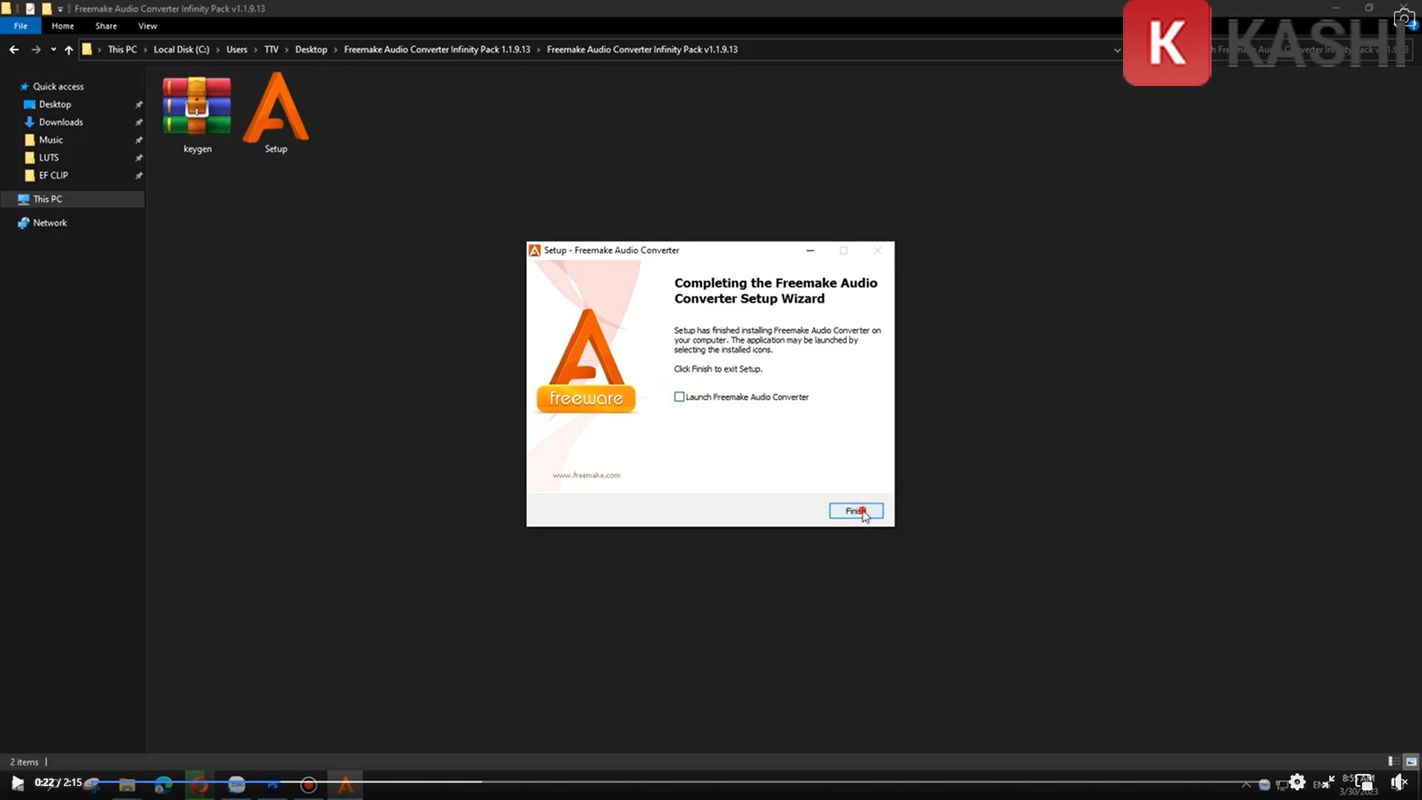The width and height of the screenshot is (1422, 800).
Task: Enable Launch Freemake Audio Converter checkbox
Action: (x=680, y=397)
